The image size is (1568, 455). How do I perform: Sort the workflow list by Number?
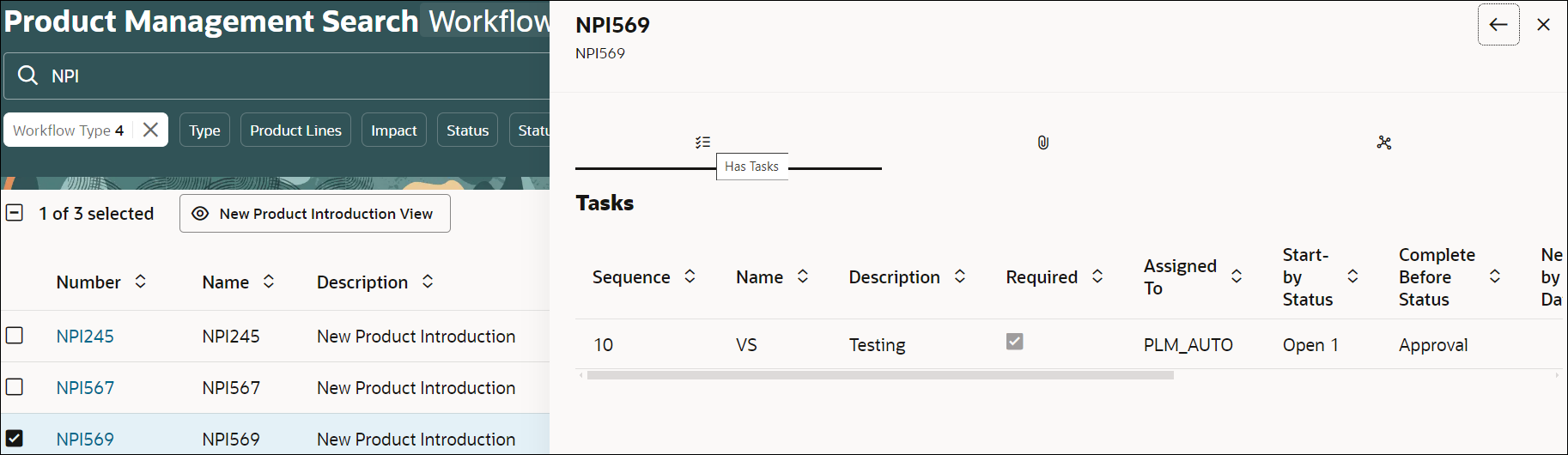tap(140, 282)
